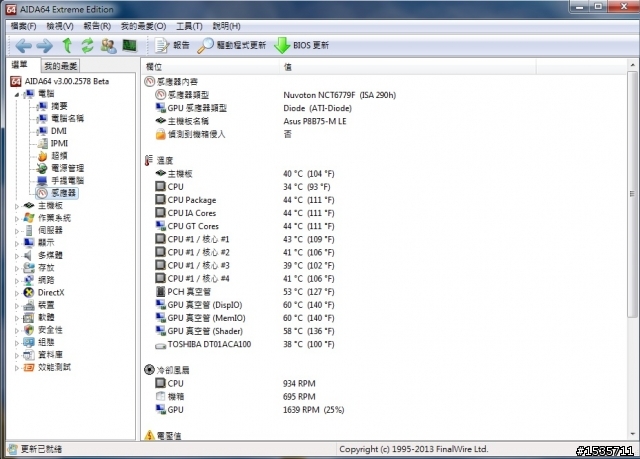Click the 資料庫 database icon
The width and height of the screenshot is (640, 459).
pos(29,355)
